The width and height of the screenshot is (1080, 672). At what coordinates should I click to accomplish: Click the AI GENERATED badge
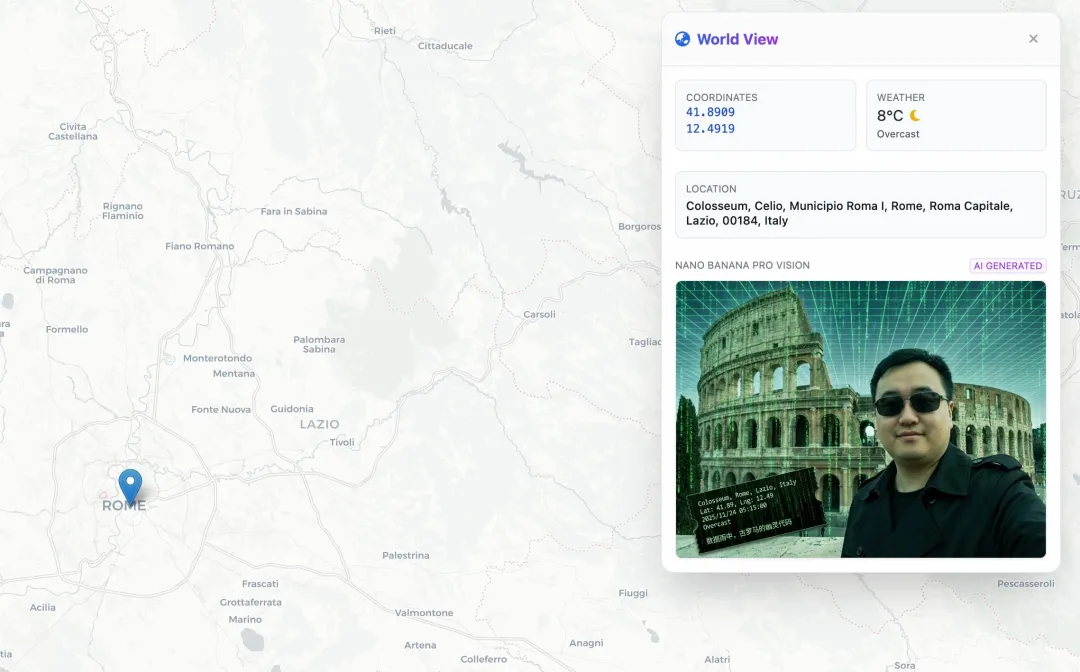(1008, 266)
